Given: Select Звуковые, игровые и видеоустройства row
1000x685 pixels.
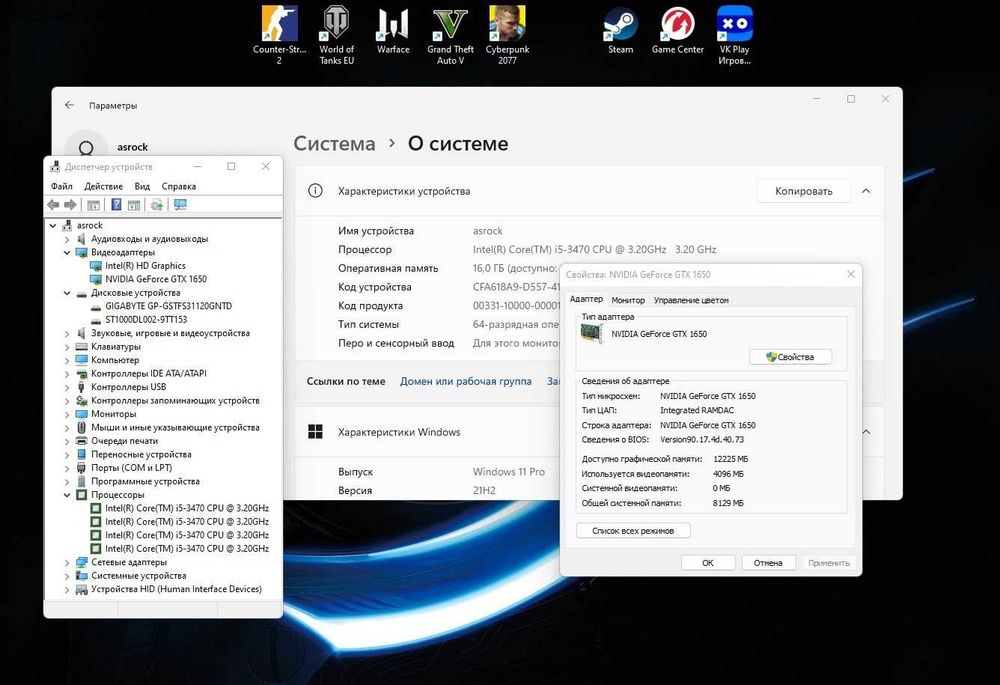Looking at the screenshot, I should pos(170,334).
